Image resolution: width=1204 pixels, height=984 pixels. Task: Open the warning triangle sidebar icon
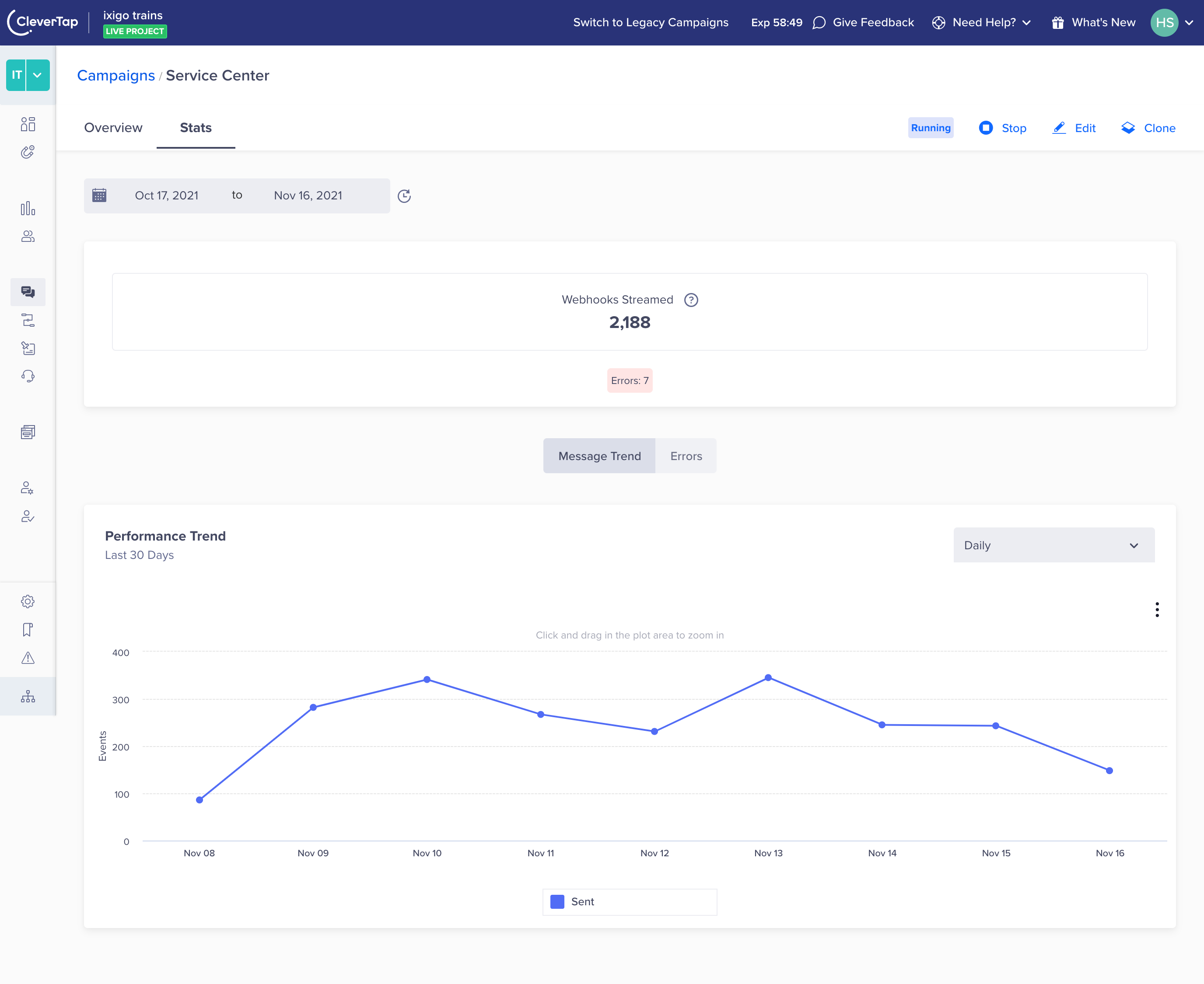coord(28,658)
